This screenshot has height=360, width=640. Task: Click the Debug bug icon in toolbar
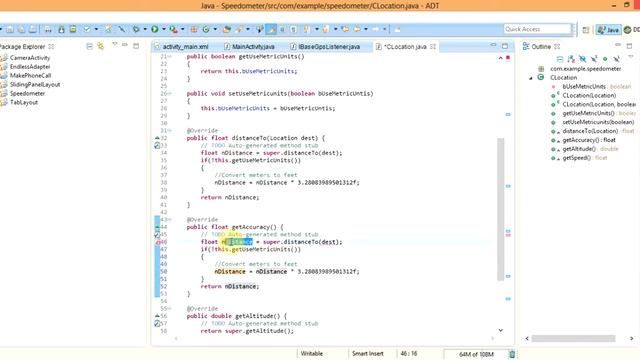136,29
